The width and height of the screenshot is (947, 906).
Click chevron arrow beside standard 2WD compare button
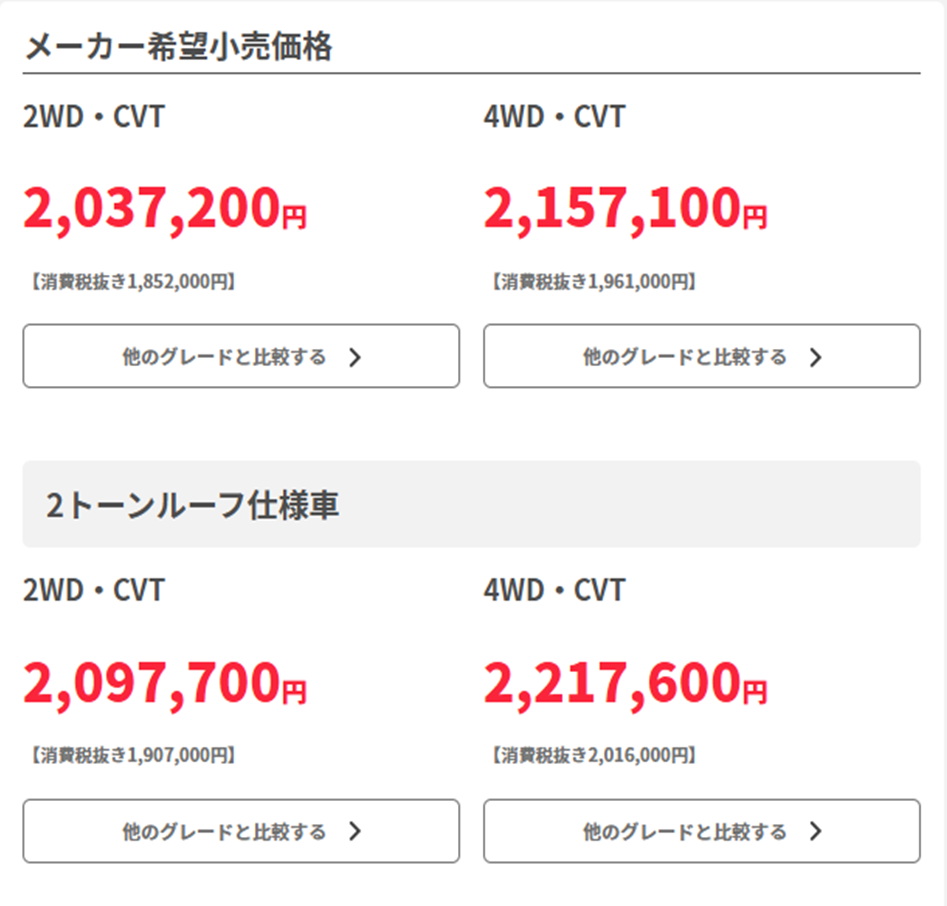click(355, 358)
